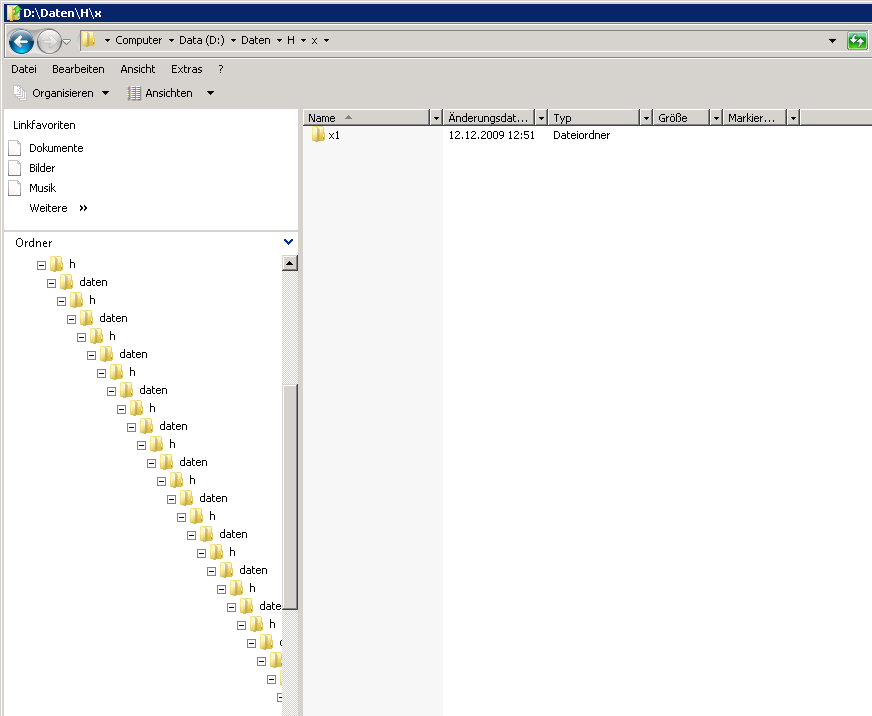Open the Ansichten views dropdown arrow
Screen dimensions: 872x716
click(x=210, y=93)
